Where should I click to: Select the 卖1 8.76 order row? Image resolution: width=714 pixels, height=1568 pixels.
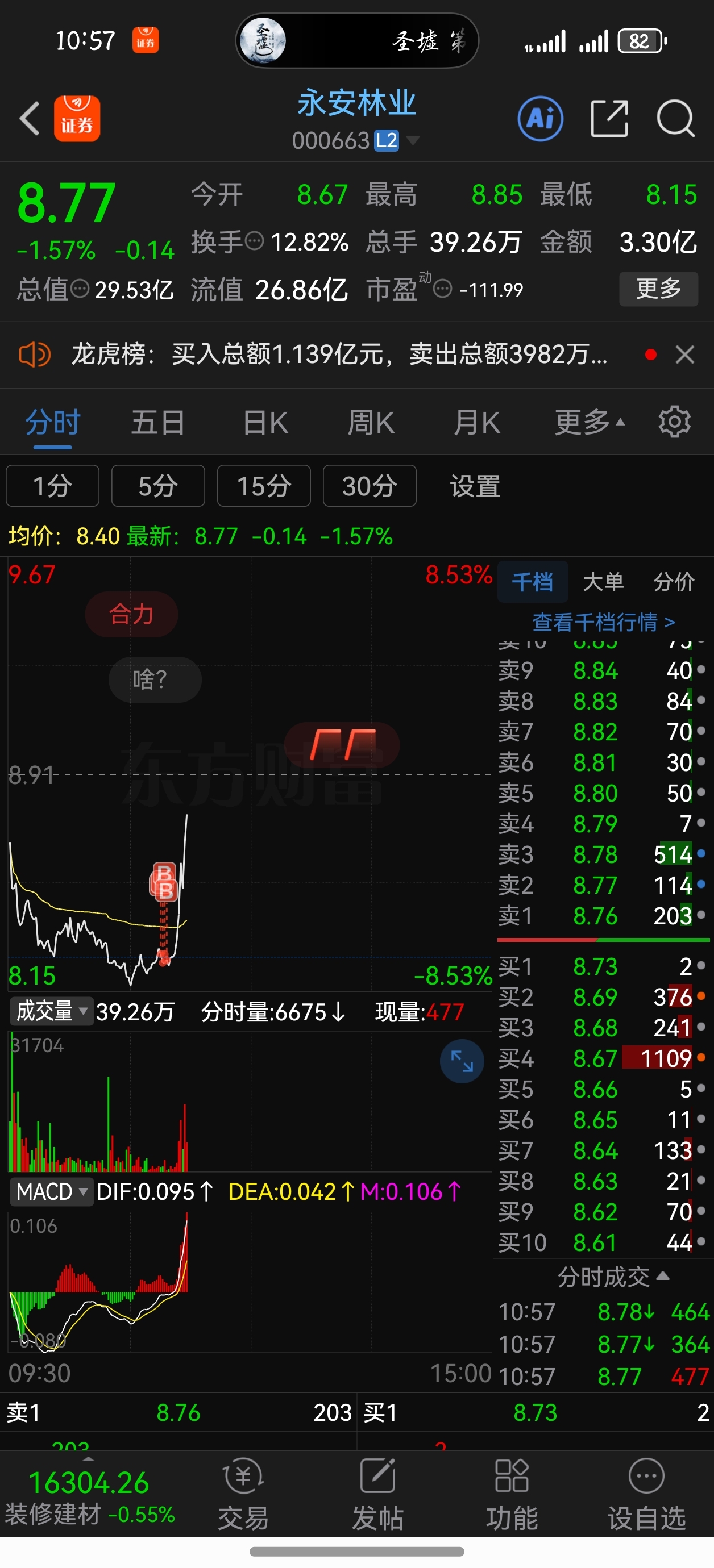[603, 915]
